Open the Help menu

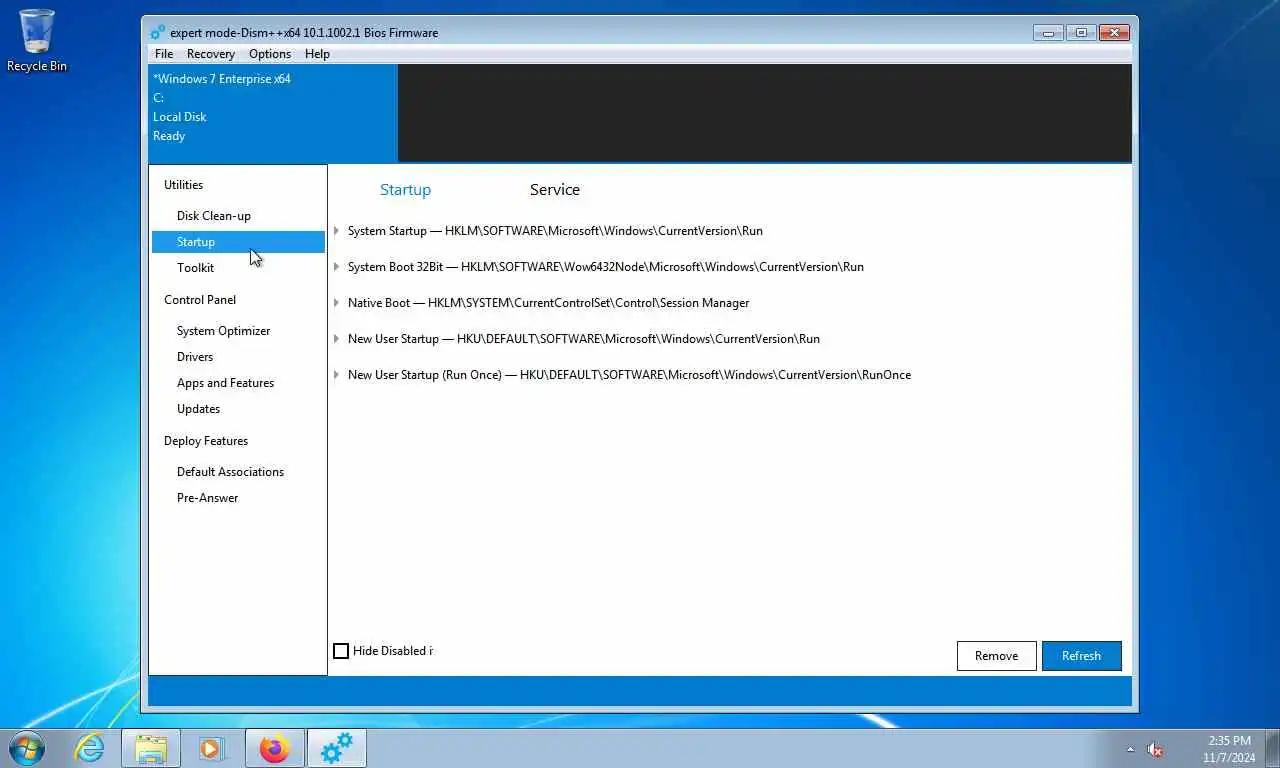[x=317, y=54]
